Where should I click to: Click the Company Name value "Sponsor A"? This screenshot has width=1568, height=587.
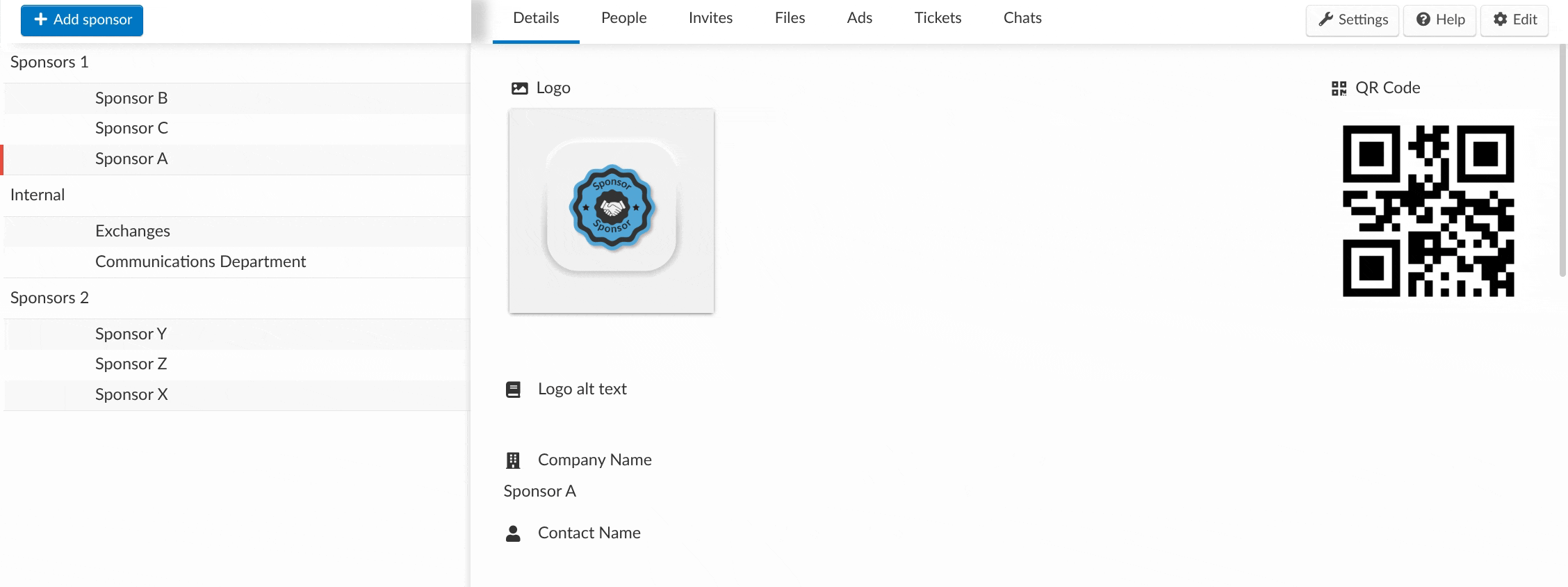(x=540, y=492)
